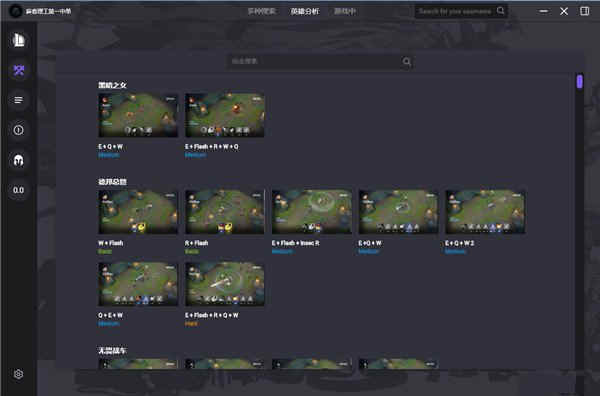Click the combo search magnifier icon
Viewport: 600px width, 396px height.
pyautogui.click(x=406, y=62)
